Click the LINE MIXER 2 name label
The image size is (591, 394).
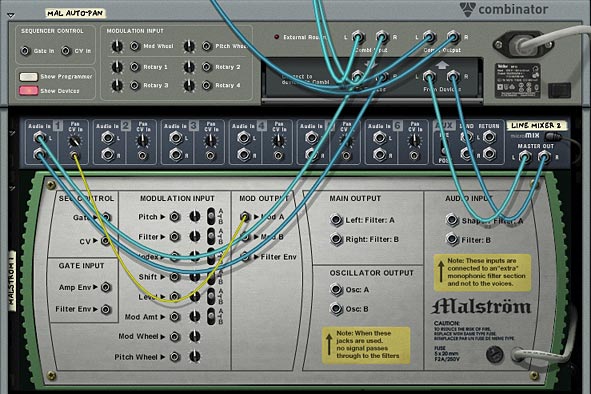(536, 125)
